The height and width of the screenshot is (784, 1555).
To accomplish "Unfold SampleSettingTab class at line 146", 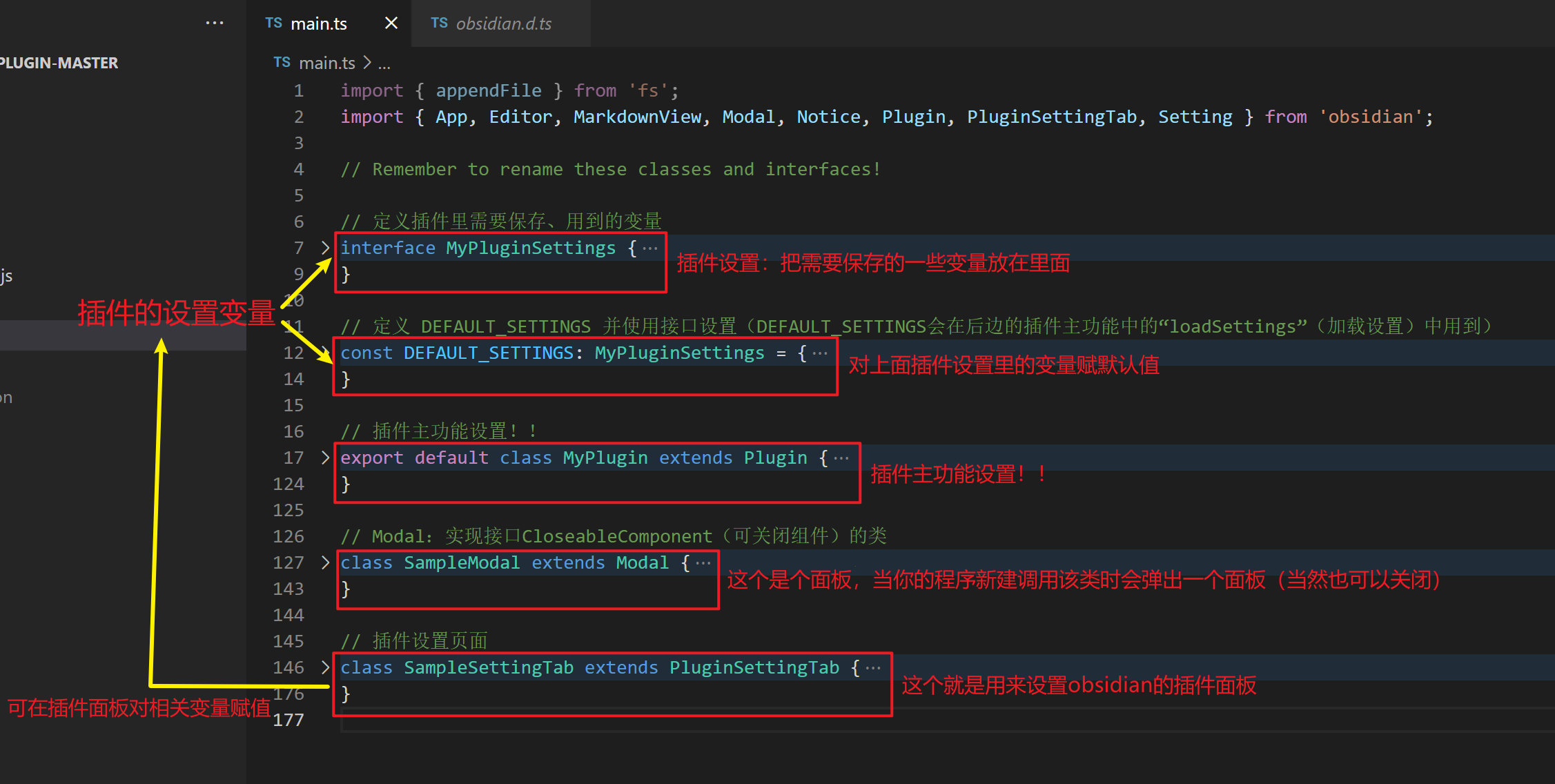I will coord(325,667).
